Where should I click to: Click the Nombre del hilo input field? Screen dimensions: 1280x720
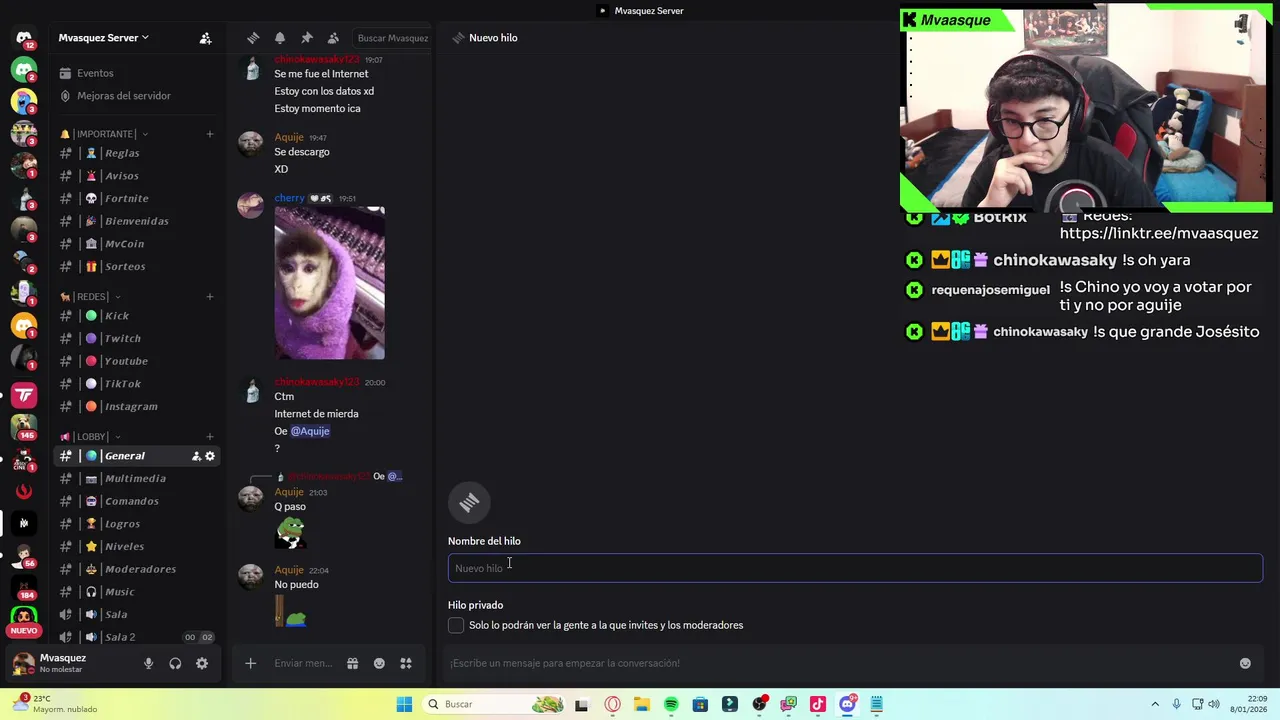click(x=855, y=568)
